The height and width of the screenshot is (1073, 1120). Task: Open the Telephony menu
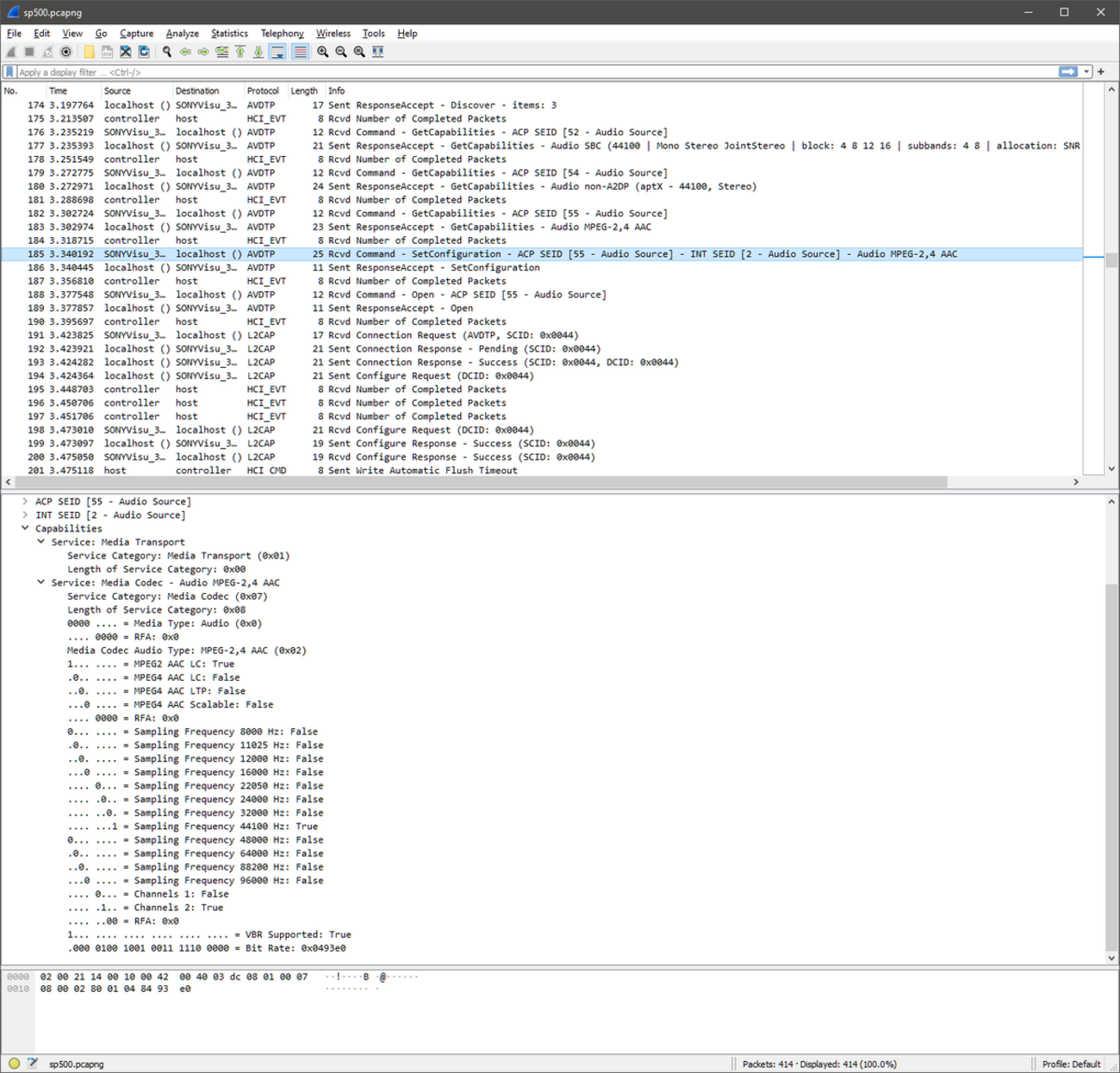(x=282, y=34)
